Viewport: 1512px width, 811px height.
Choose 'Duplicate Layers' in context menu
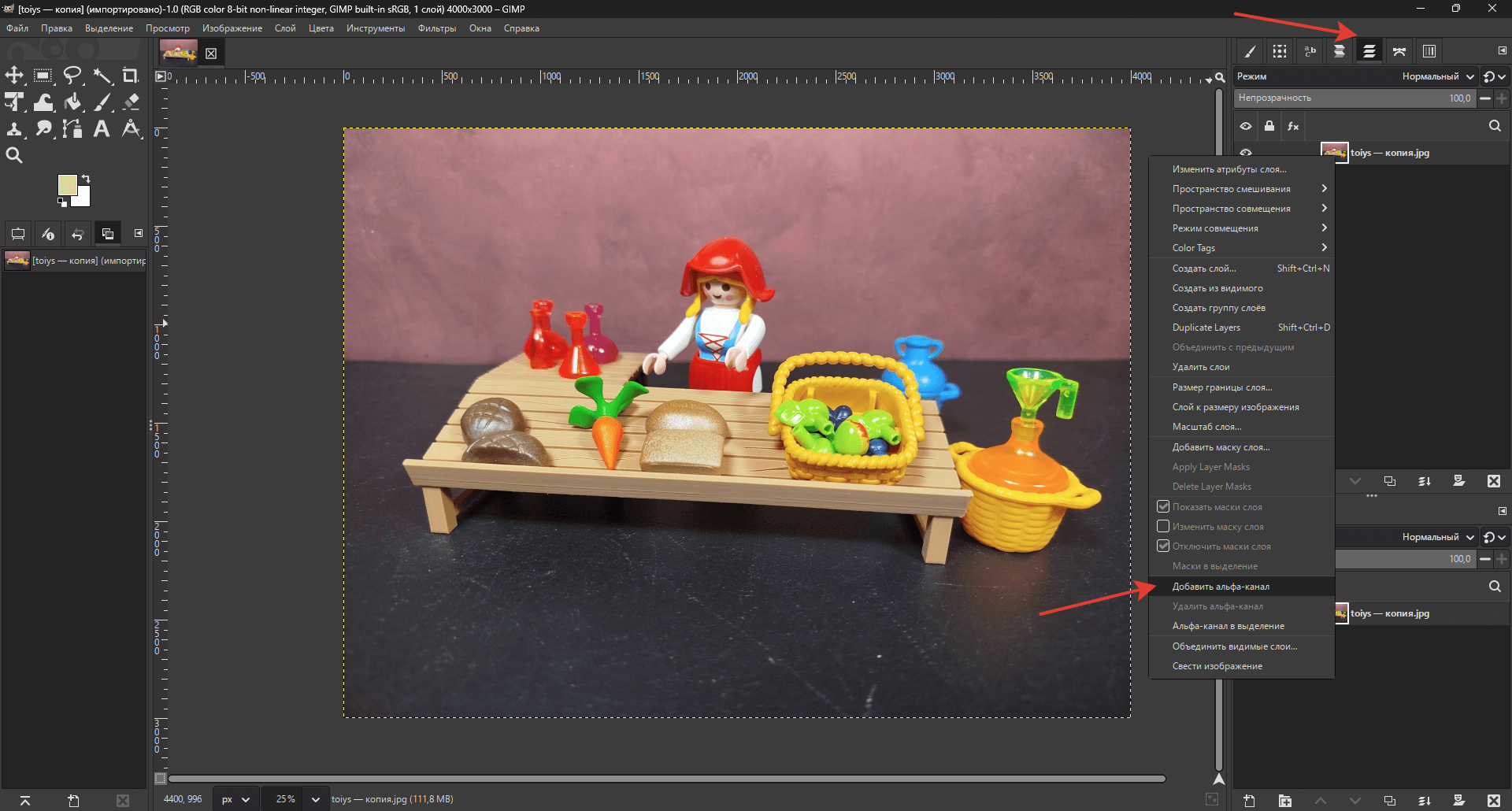1242,328
